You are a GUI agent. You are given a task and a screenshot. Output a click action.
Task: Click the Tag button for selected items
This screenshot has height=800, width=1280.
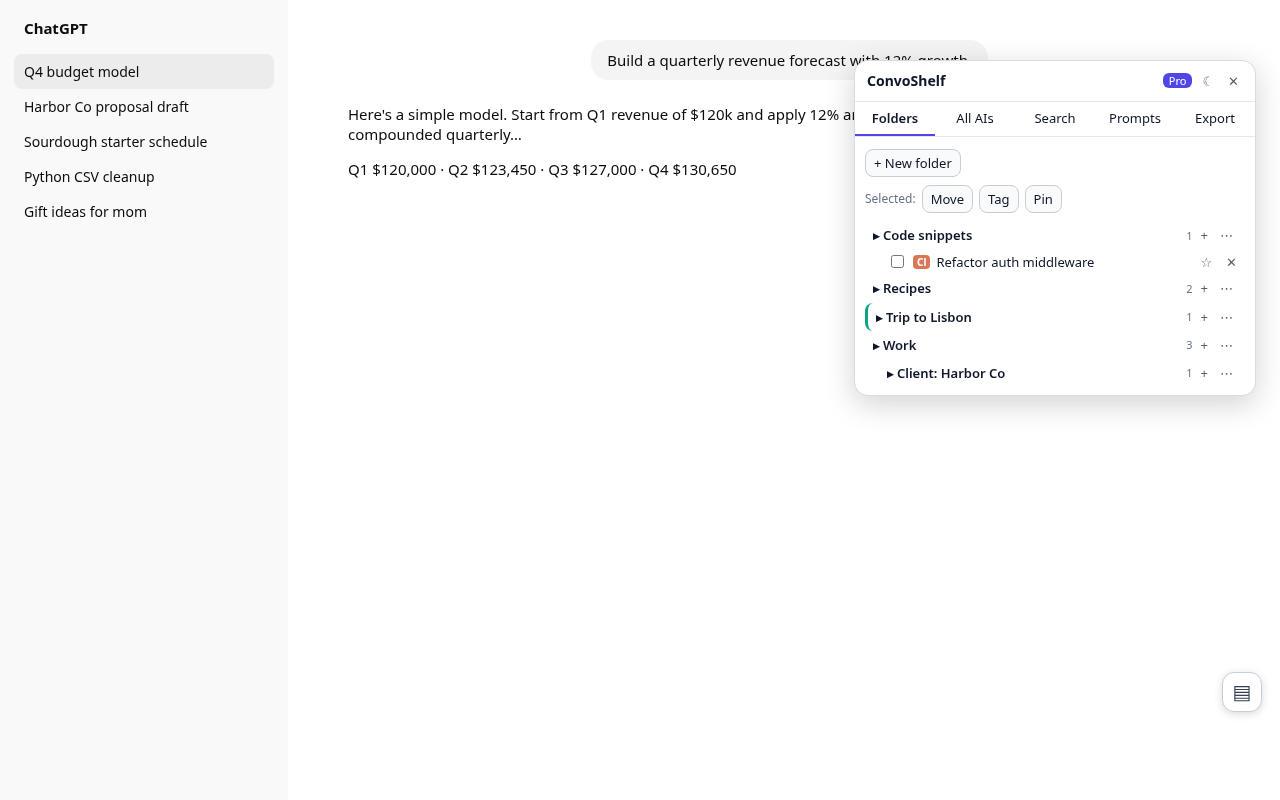coord(999,199)
